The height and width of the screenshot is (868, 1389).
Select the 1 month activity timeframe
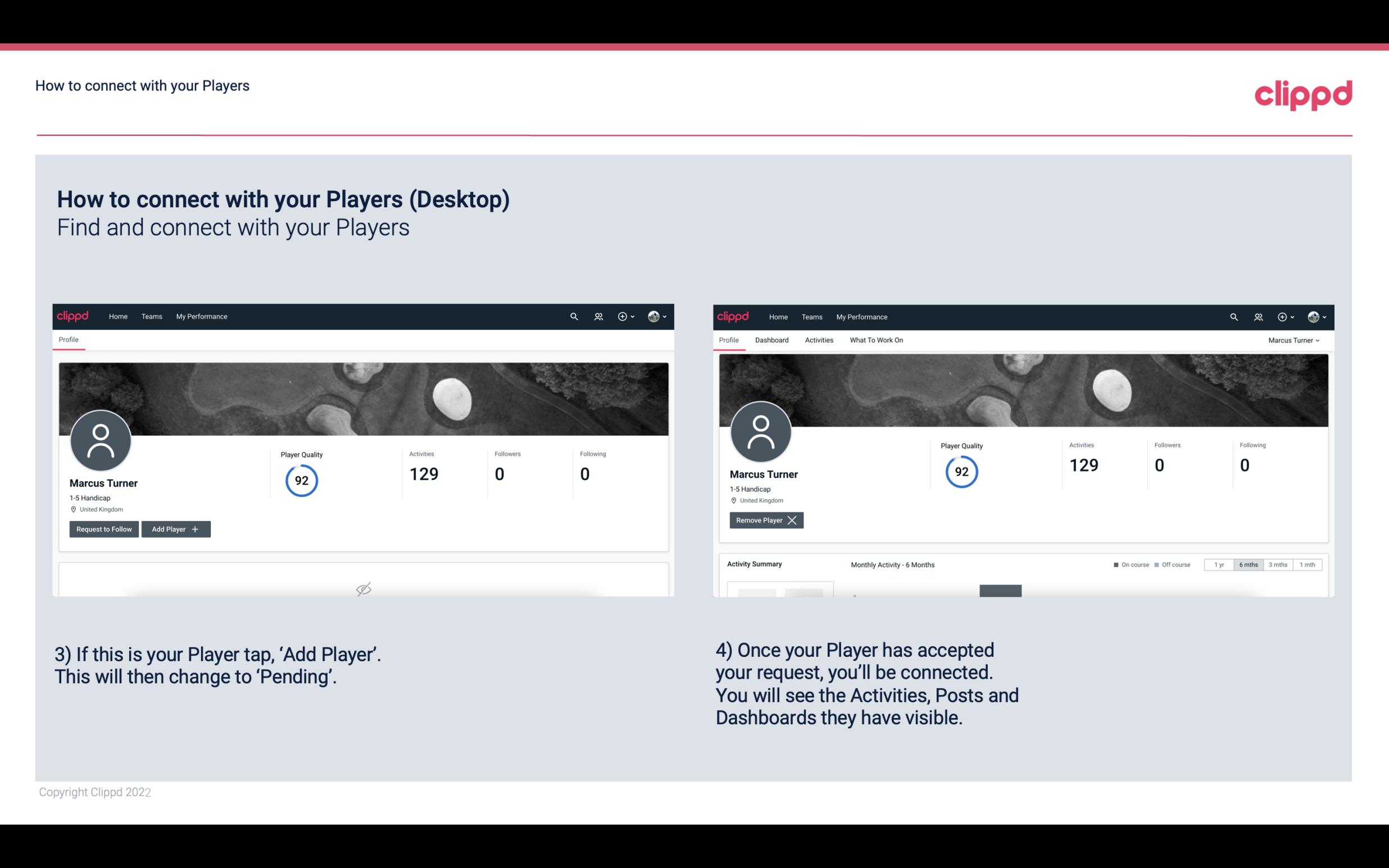[1306, 564]
